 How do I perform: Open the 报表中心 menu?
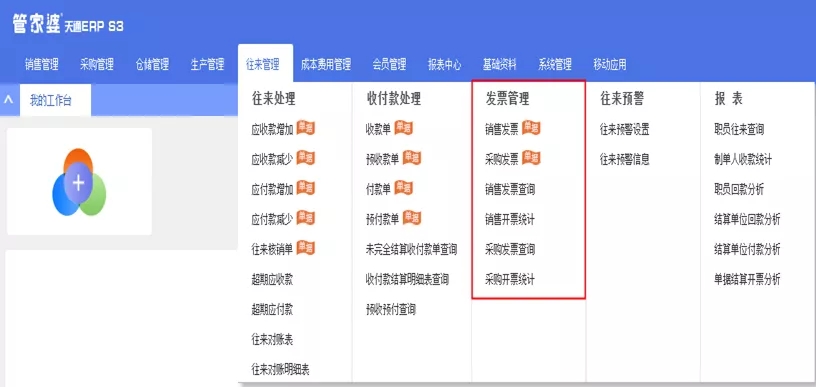click(x=444, y=64)
